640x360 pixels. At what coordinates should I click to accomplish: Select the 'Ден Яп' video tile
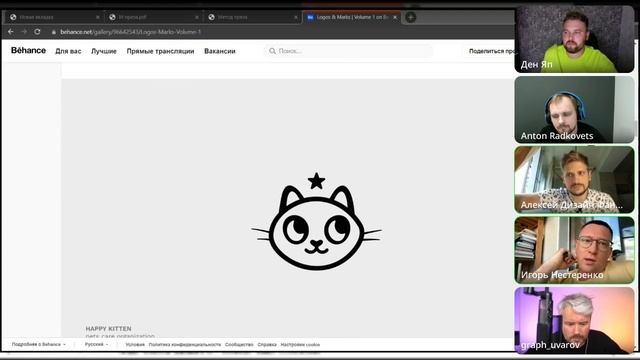[574, 39]
